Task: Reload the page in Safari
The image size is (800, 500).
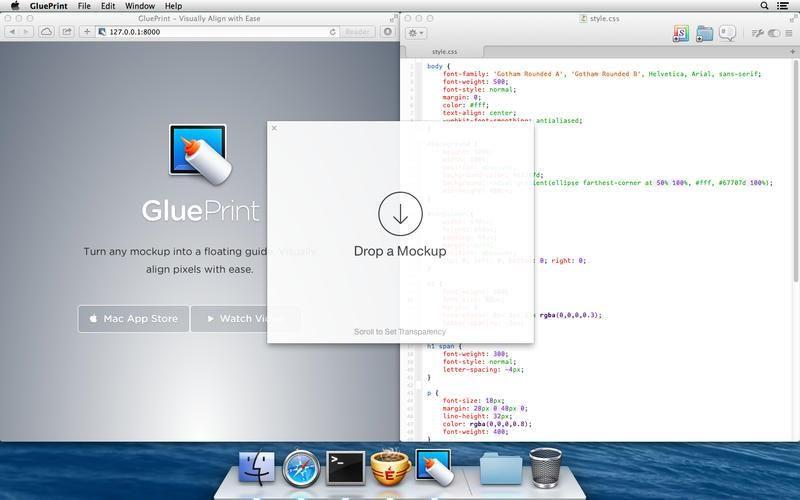Action: pyautogui.click(x=333, y=32)
